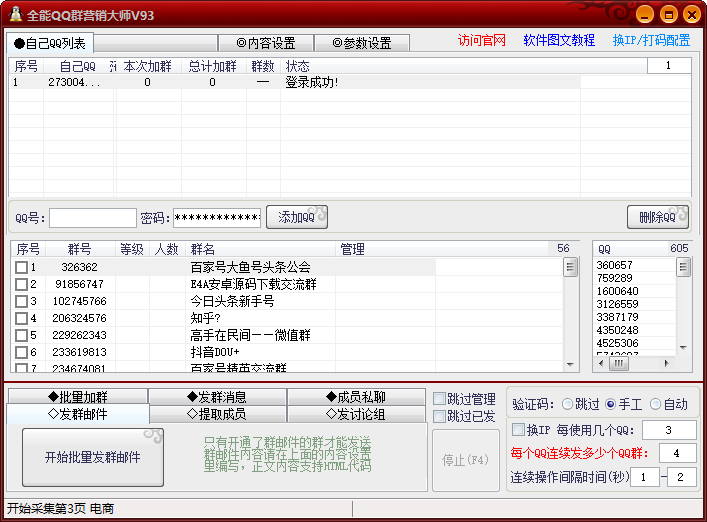Open the 参数设置 tab
Image resolution: width=707 pixels, height=522 pixels.
pyautogui.click(x=362, y=43)
